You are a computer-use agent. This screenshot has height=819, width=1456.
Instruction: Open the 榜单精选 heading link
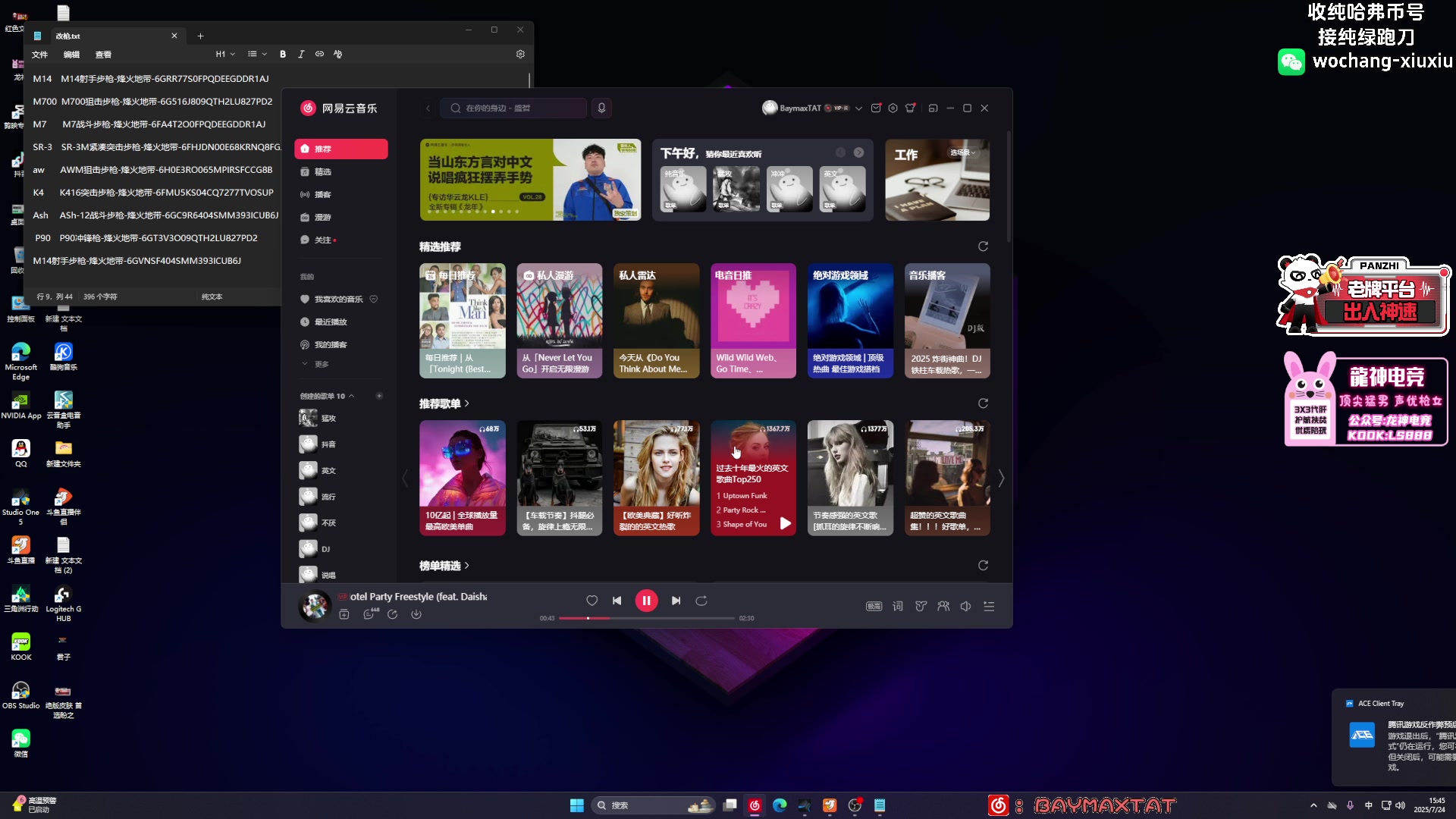(x=444, y=566)
